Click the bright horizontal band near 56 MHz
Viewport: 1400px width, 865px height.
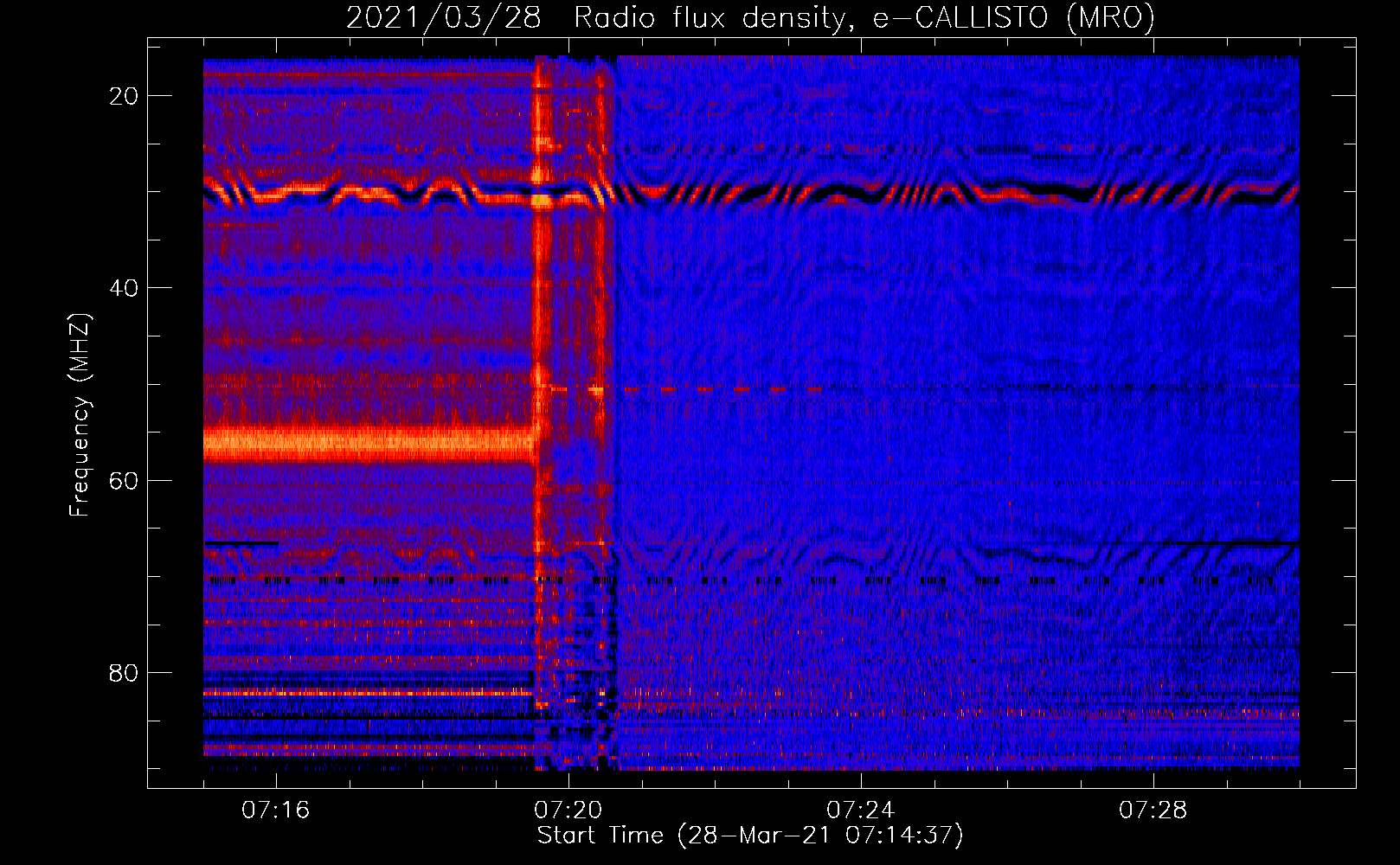coord(369,445)
